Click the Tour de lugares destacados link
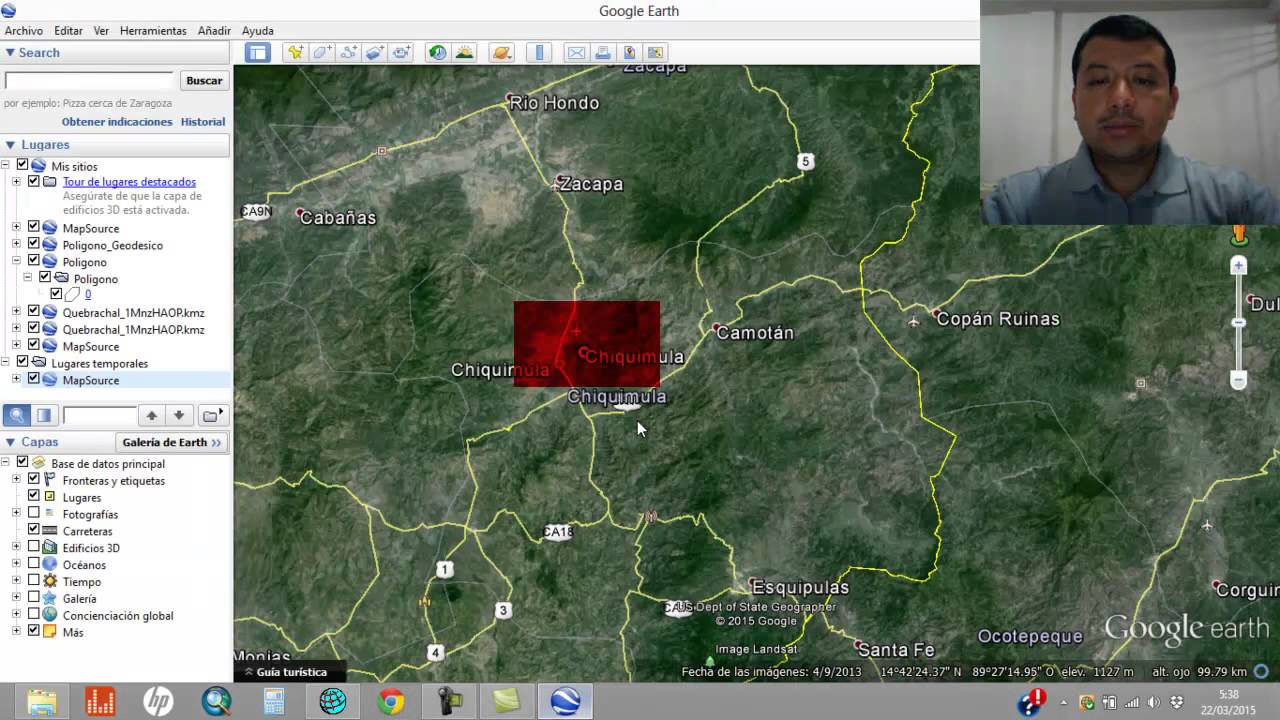This screenshot has width=1280, height=720. click(129, 182)
